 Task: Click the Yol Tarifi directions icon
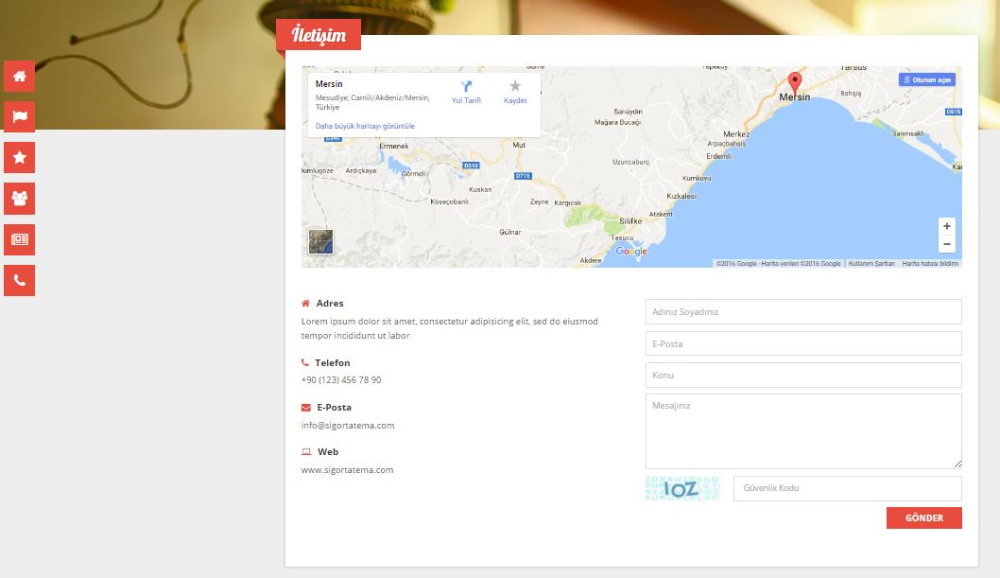(x=466, y=87)
